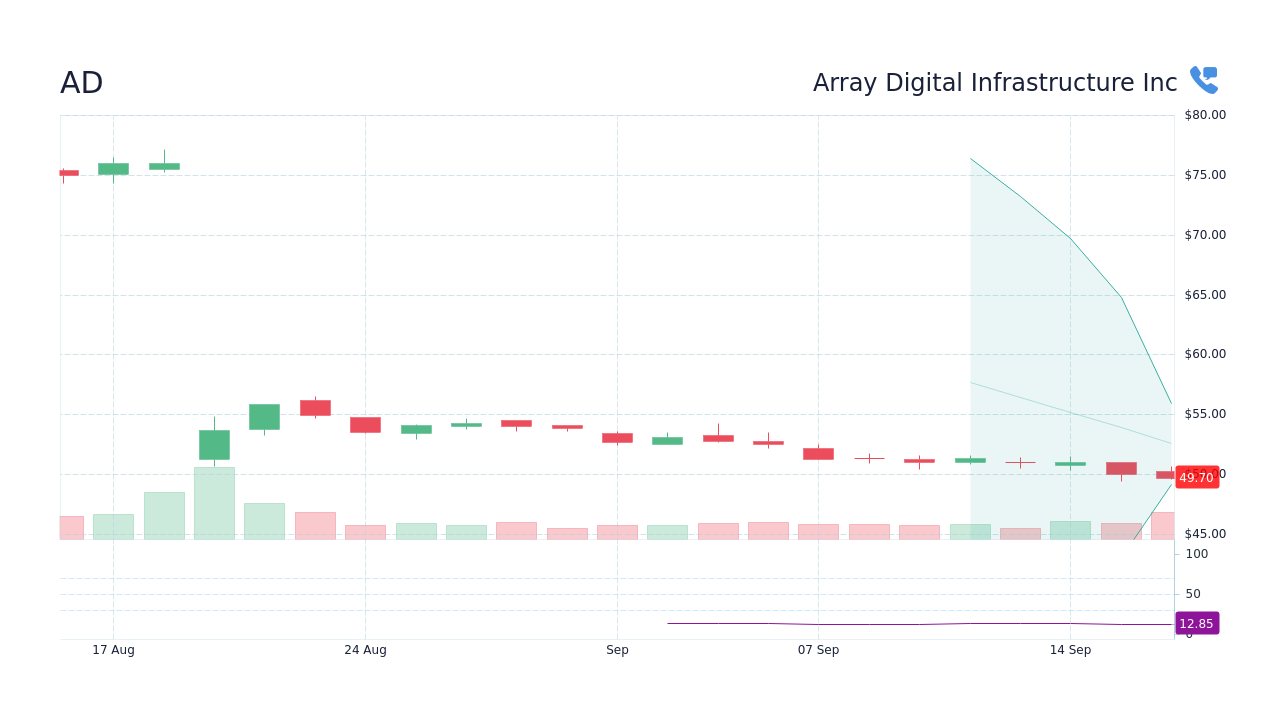1280x720 pixels.
Task: Select the AD ticker symbol label
Action: click(81, 82)
